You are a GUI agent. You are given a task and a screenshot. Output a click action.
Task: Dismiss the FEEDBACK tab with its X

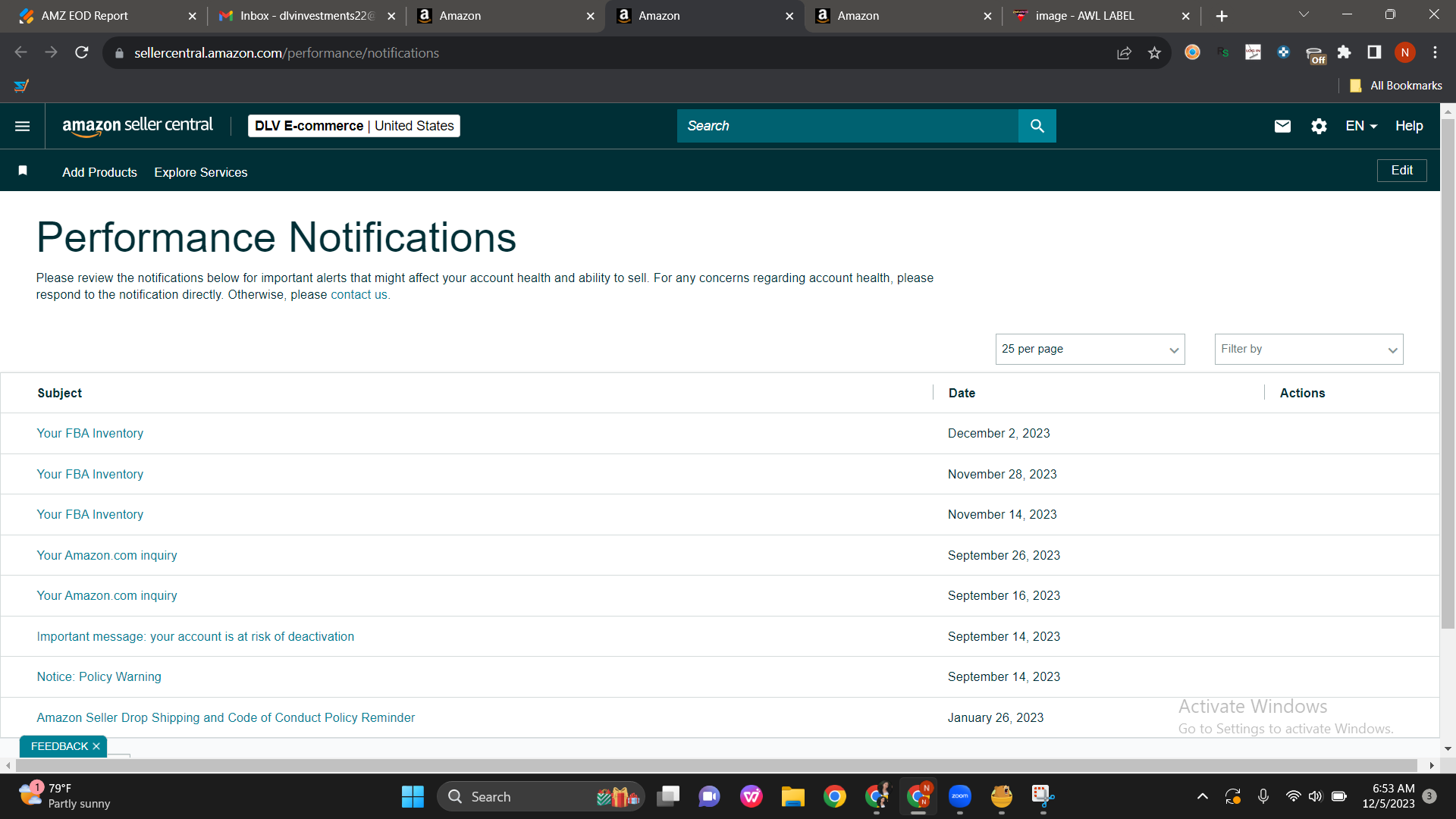coord(96,746)
